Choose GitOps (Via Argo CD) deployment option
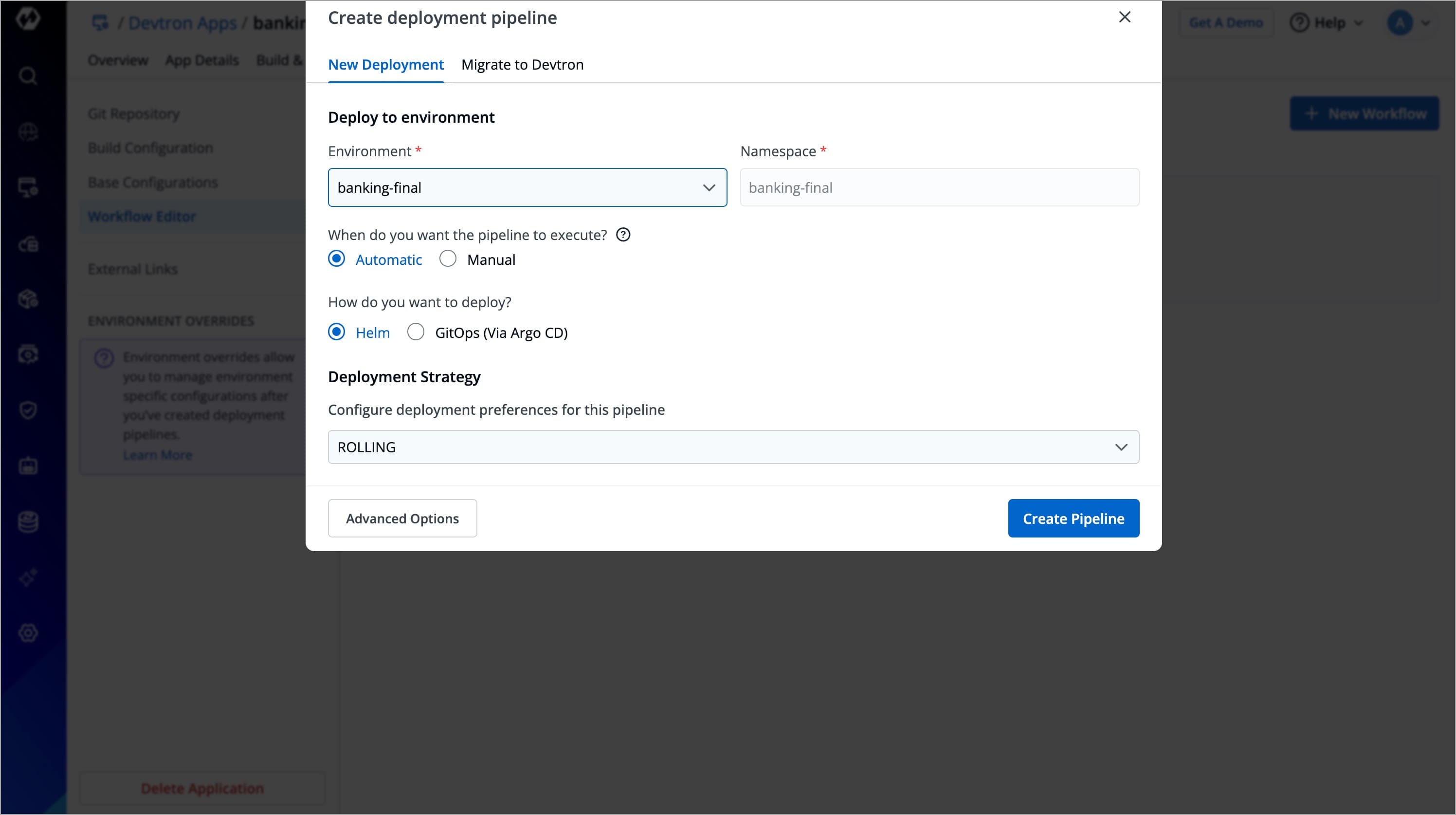This screenshot has width=1456, height=815. tap(416, 332)
